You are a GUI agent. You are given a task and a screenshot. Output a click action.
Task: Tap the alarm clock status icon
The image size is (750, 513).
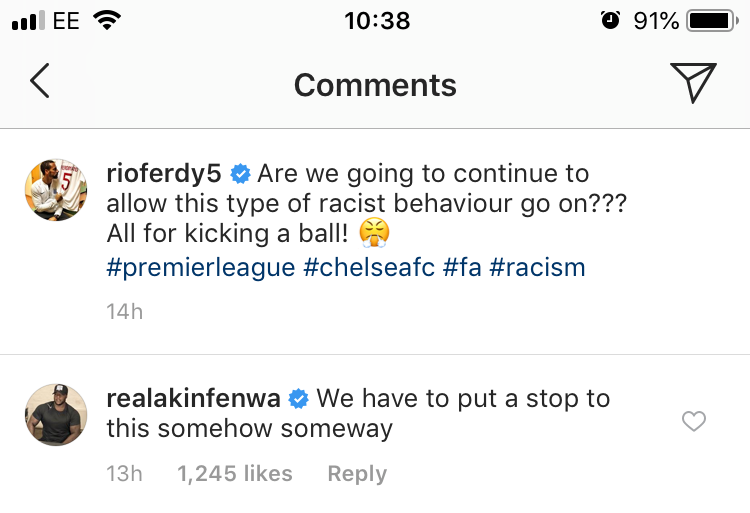611,20
